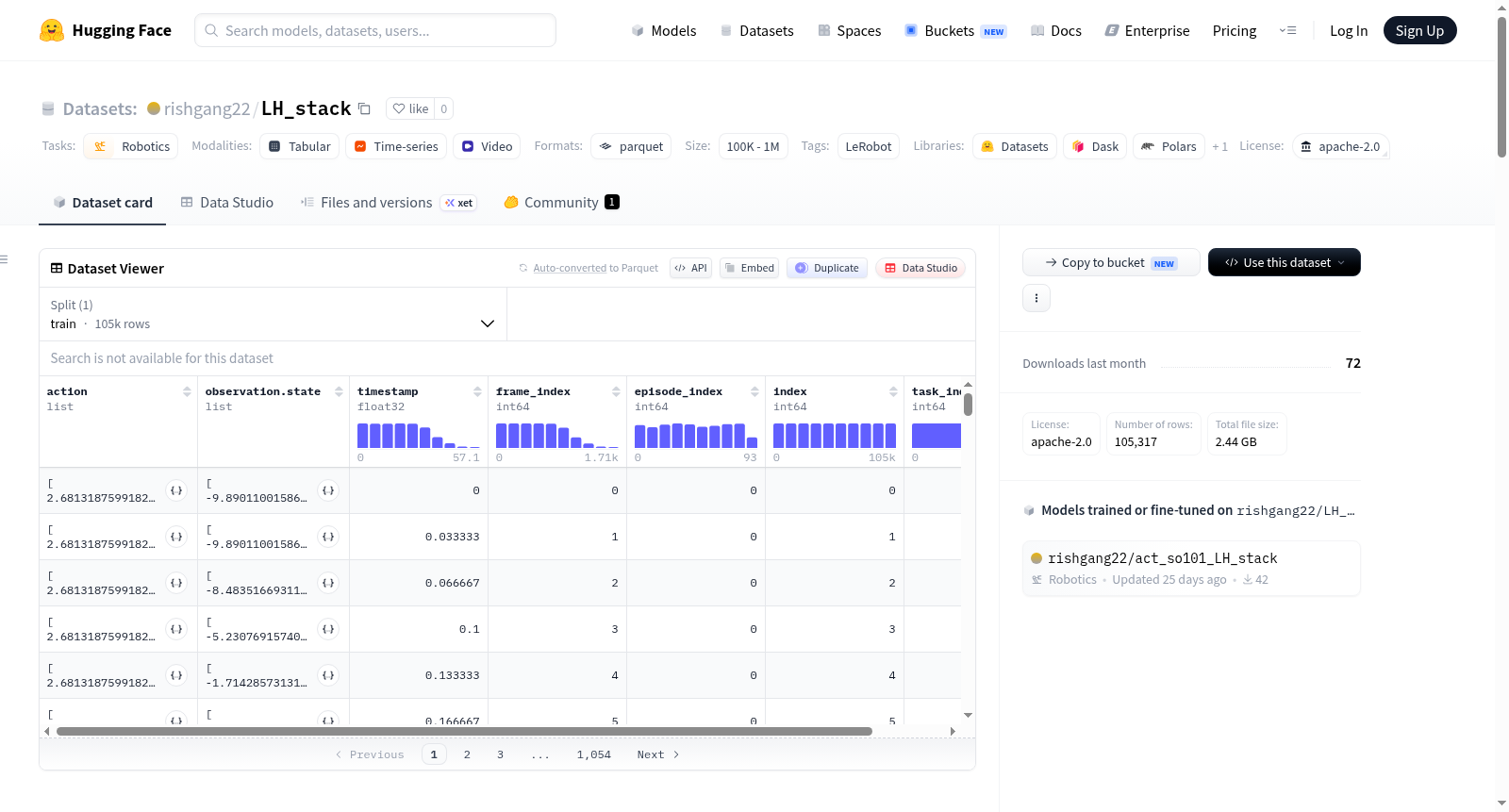This screenshot has height=812, width=1509.
Task: Sort by the episode_index column
Action: (754, 391)
